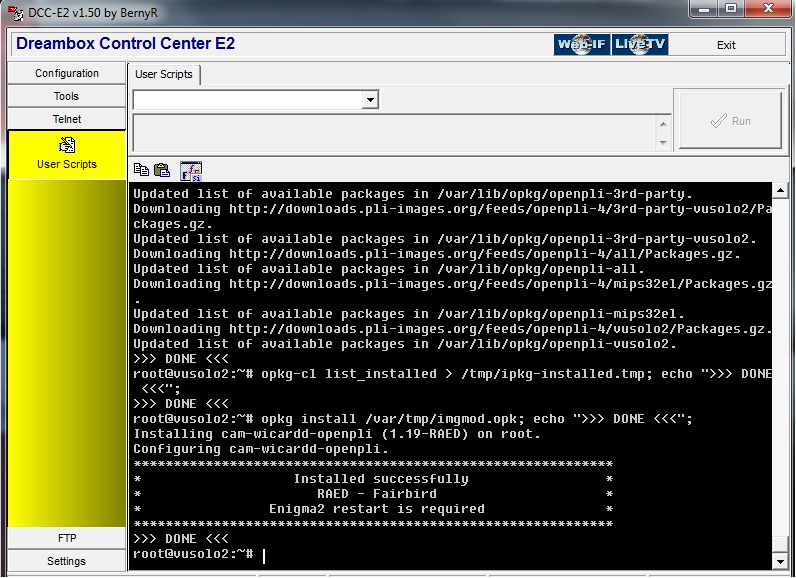Click 'Configuring cam-wicardd-openpli.' line
Image resolution: width=796 pixels, height=578 pixels.
(261, 449)
